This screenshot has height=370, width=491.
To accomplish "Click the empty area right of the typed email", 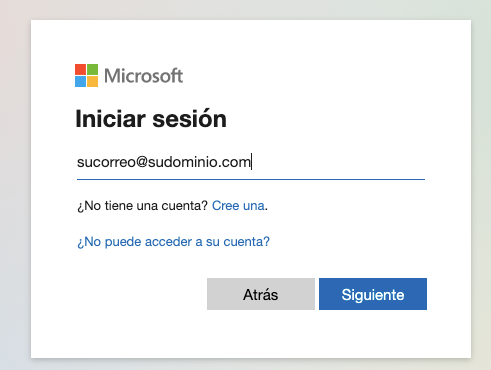I will [x=338, y=162].
